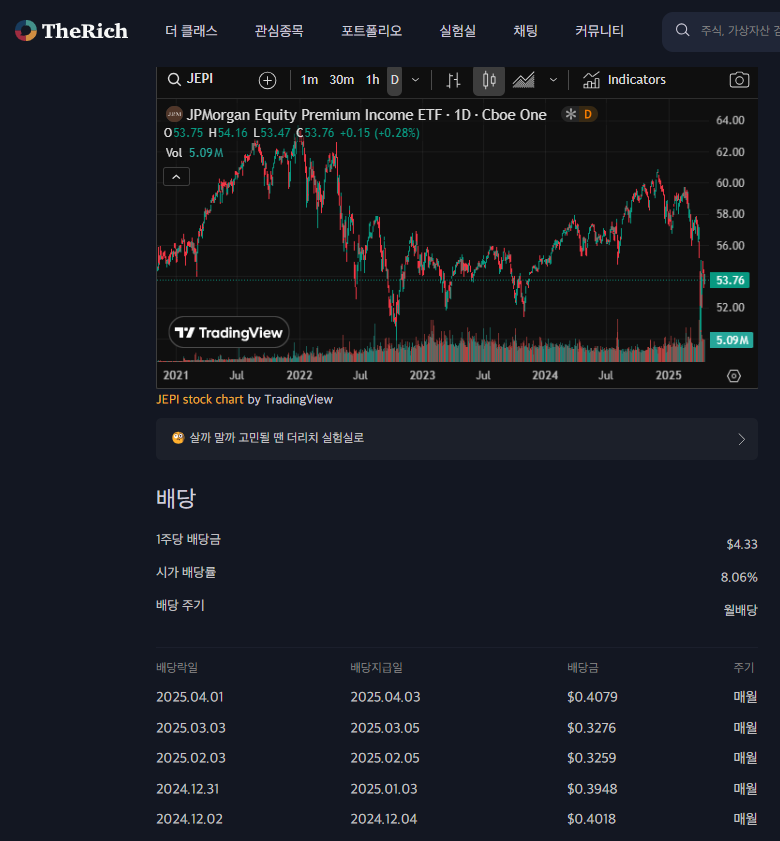Click dividend amount $0.4079
Viewport: 780px width, 841px height.
coord(592,697)
